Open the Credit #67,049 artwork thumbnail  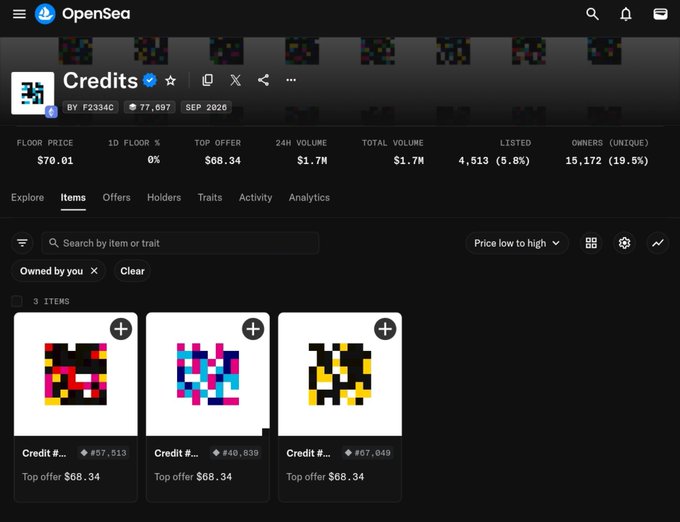[340, 374]
